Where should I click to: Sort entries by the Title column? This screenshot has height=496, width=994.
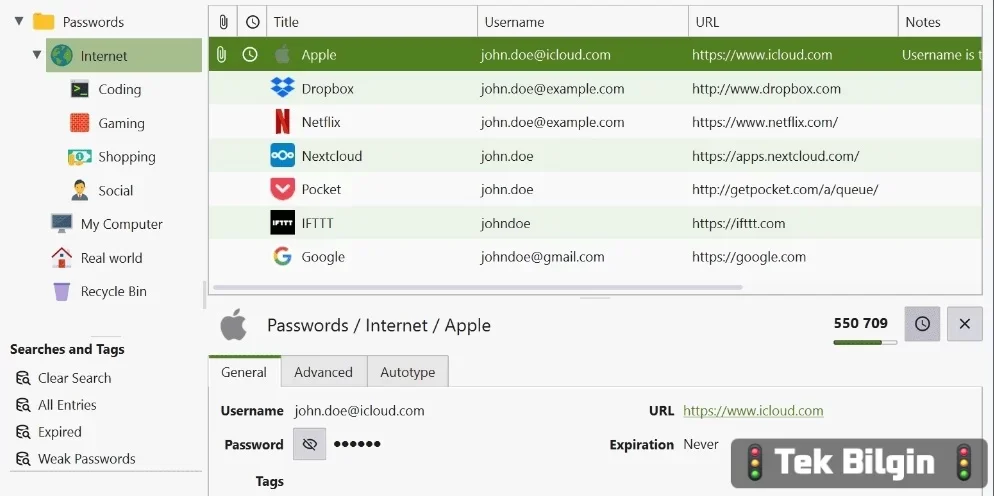[x=372, y=22]
